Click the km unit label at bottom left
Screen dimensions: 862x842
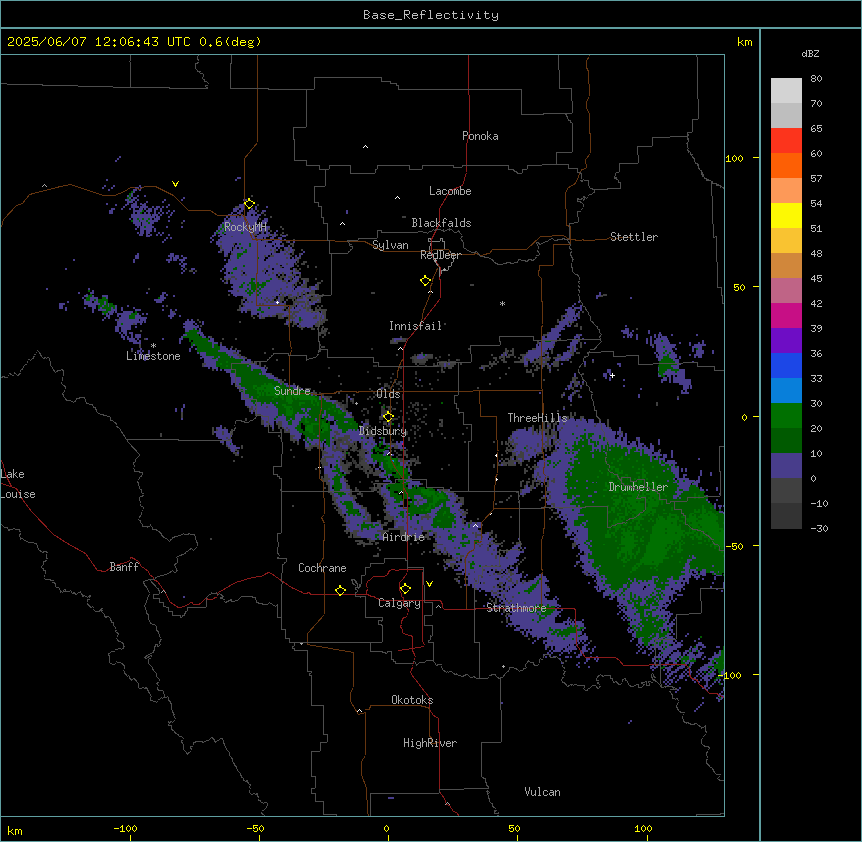click(15, 830)
